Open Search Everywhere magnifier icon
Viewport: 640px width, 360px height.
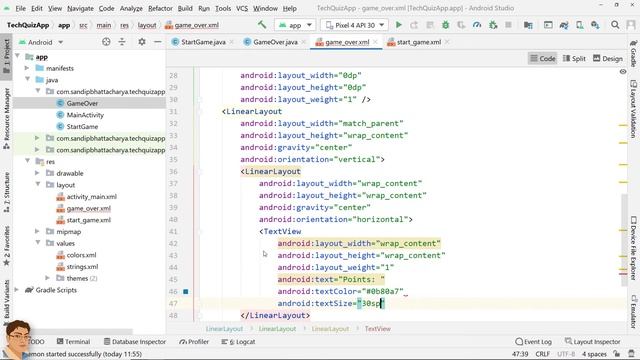coord(615,25)
